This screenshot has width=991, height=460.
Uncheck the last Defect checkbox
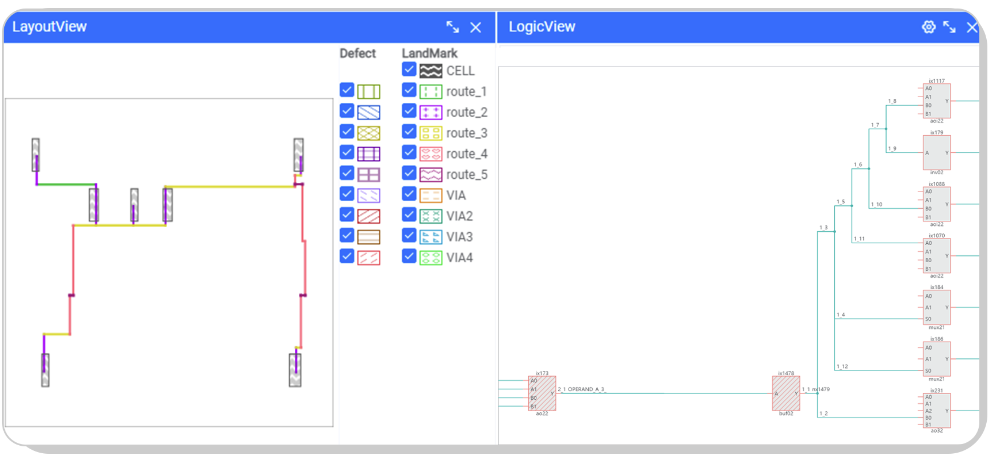(x=347, y=256)
